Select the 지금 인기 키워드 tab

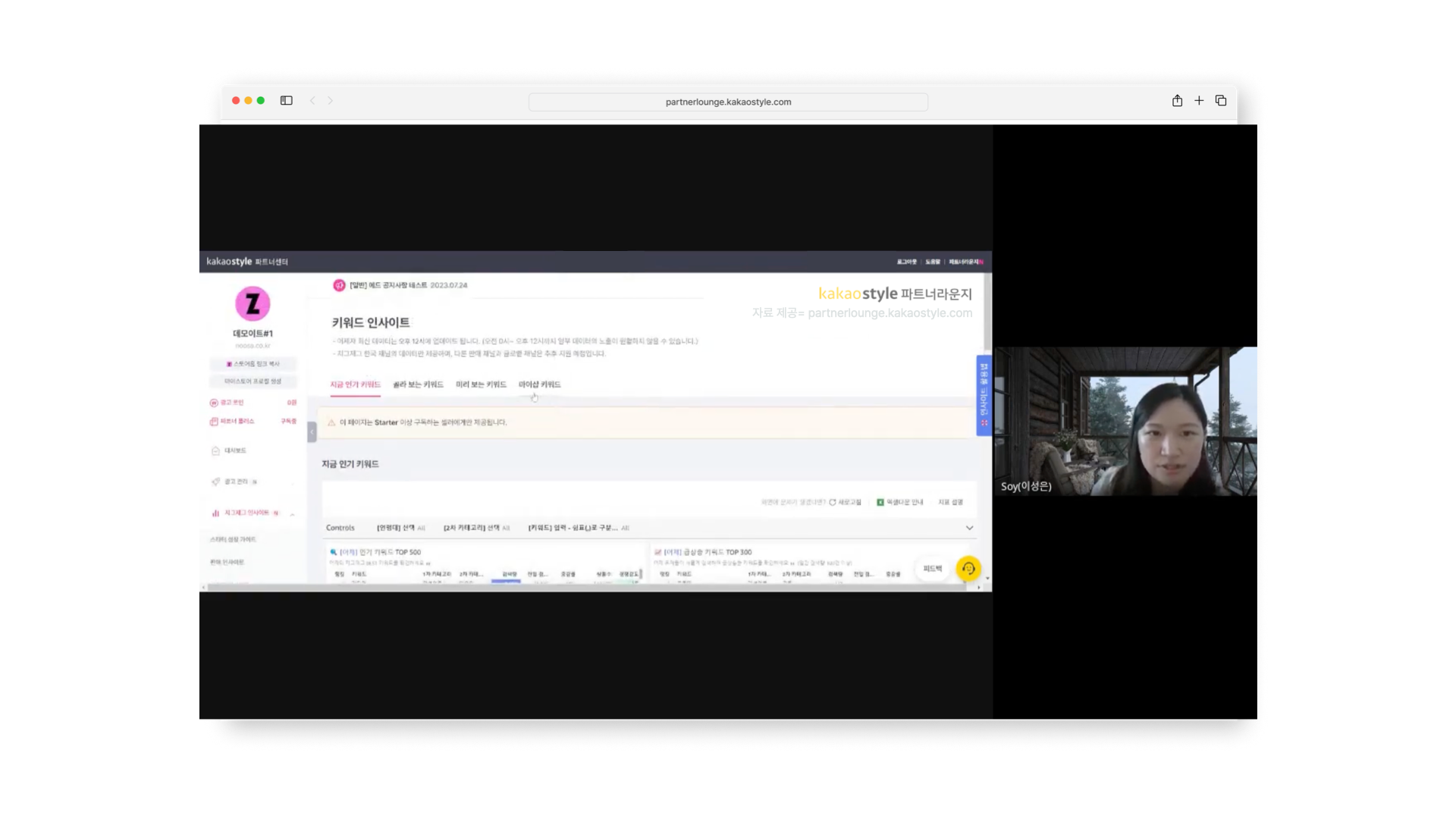click(x=355, y=384)
